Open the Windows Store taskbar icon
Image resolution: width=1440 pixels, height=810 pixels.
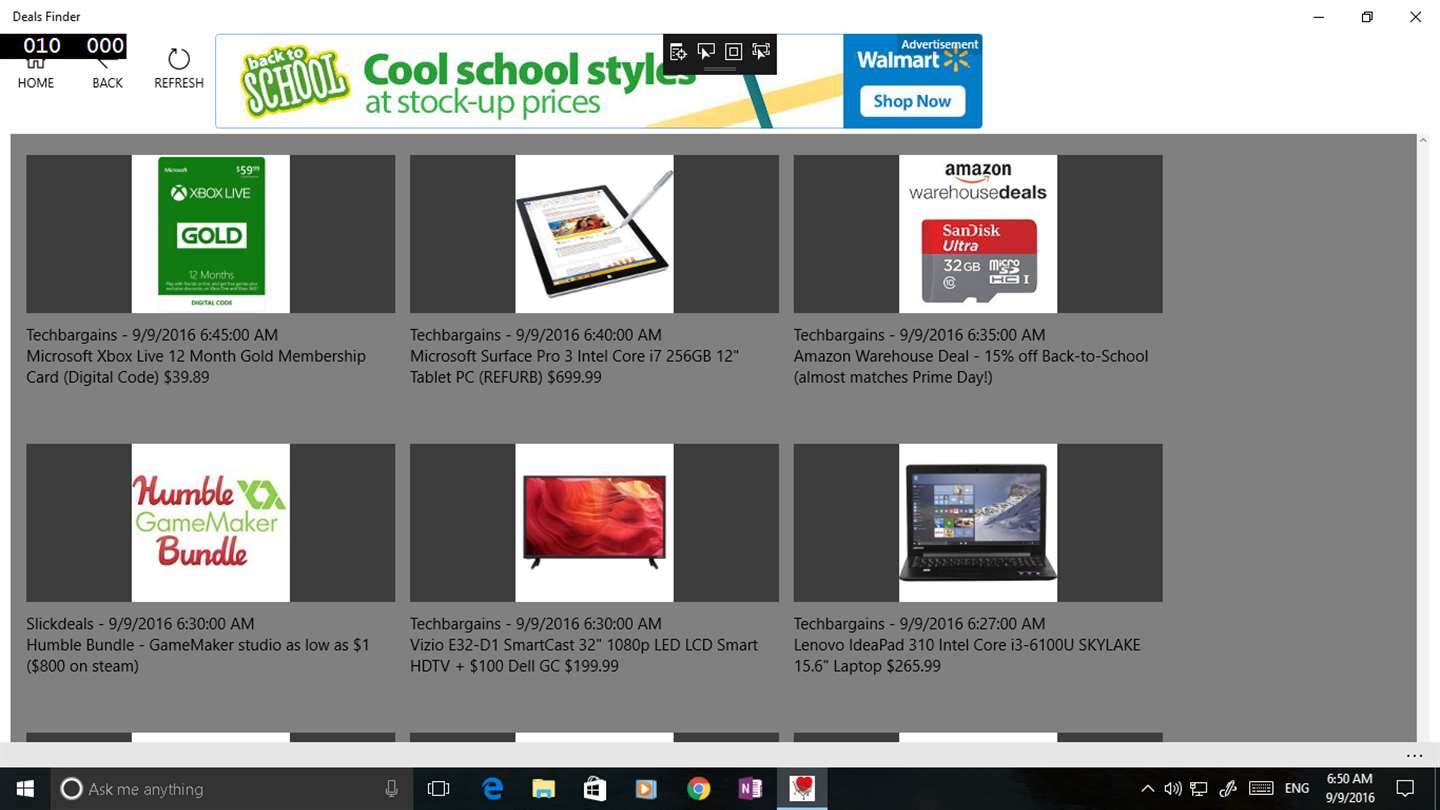coord(595,789)
